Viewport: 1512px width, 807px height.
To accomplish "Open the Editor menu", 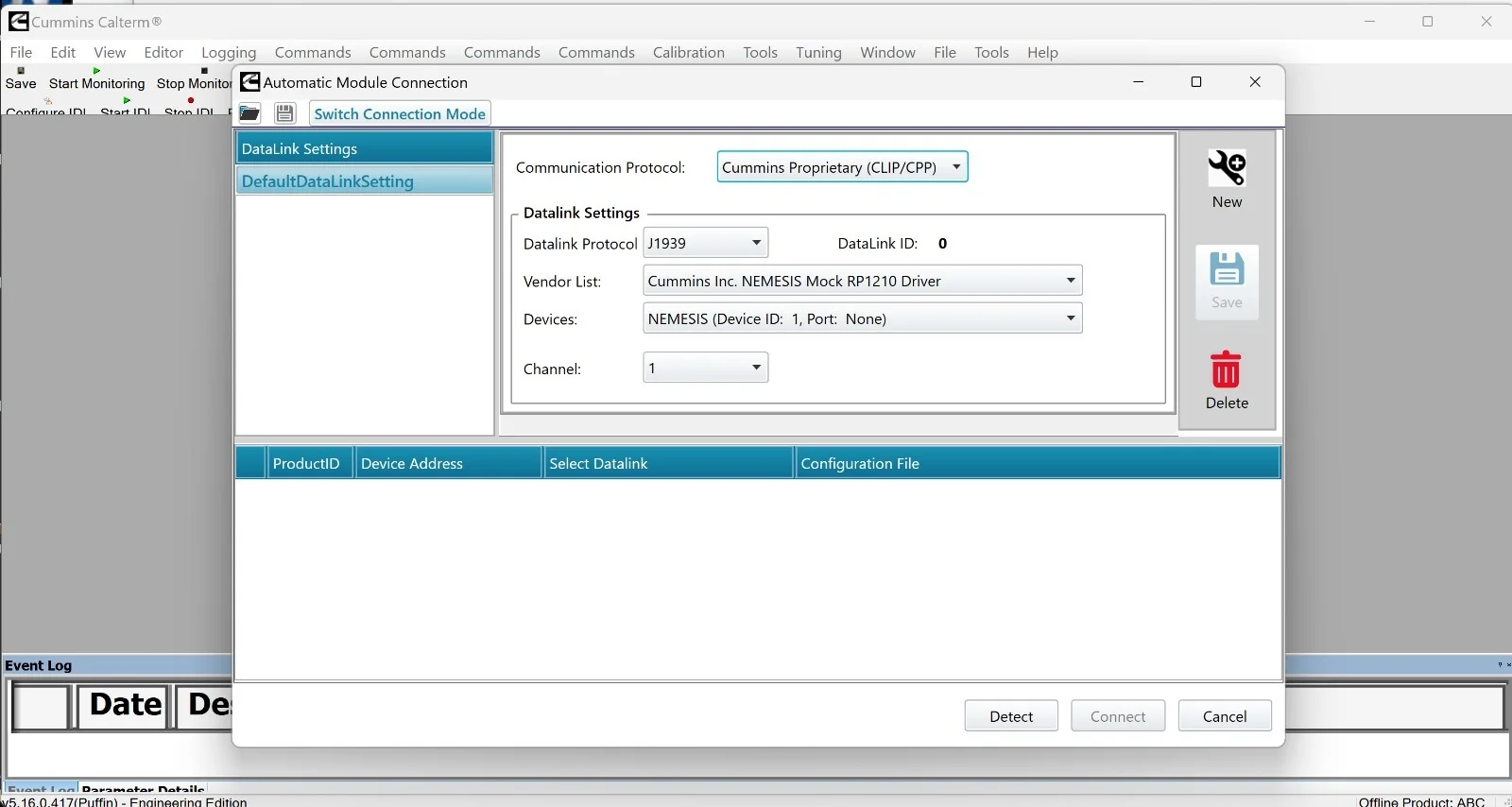I will point(163,52).
